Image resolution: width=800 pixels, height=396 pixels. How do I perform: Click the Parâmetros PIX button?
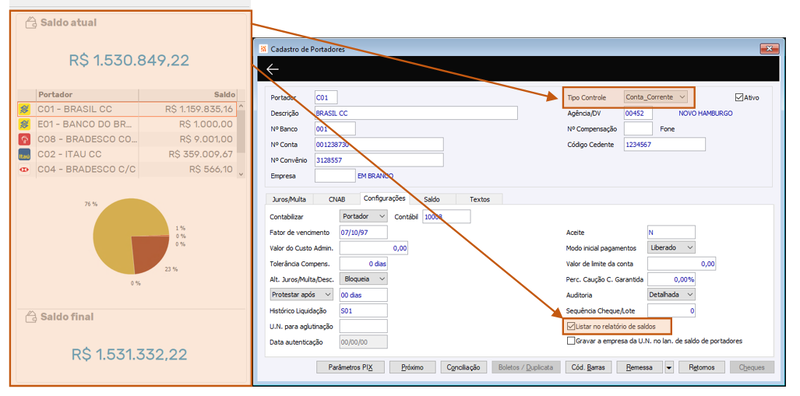click(351, 367)
